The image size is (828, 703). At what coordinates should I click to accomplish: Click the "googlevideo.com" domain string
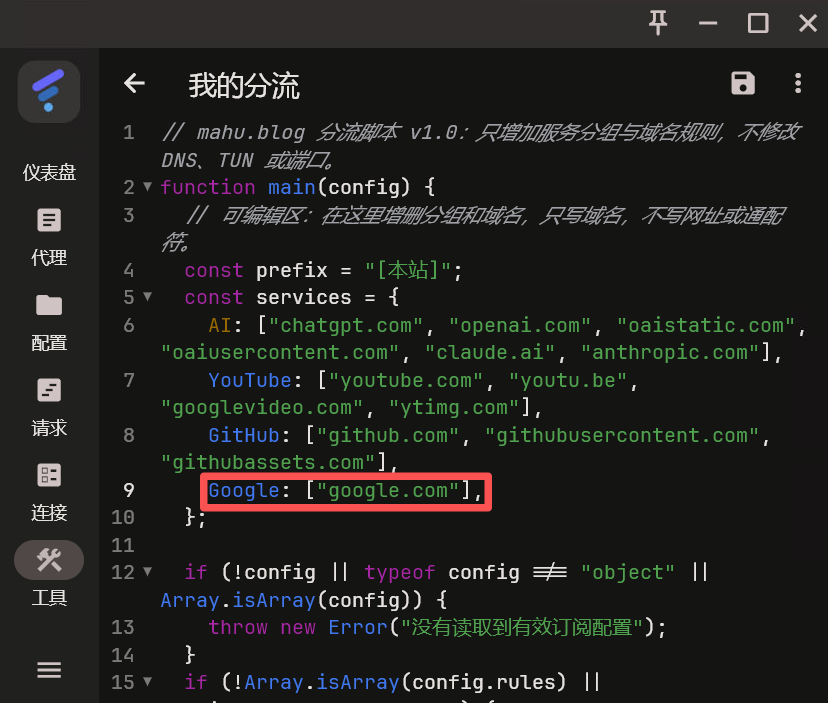pos(262,407)
